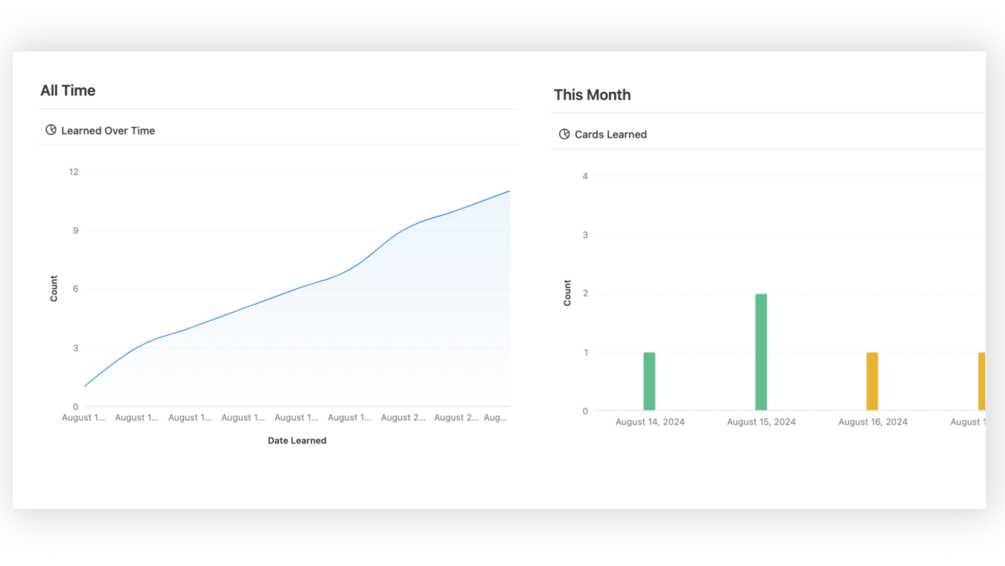
Task: Click the All Time heading
Action: 68,90
